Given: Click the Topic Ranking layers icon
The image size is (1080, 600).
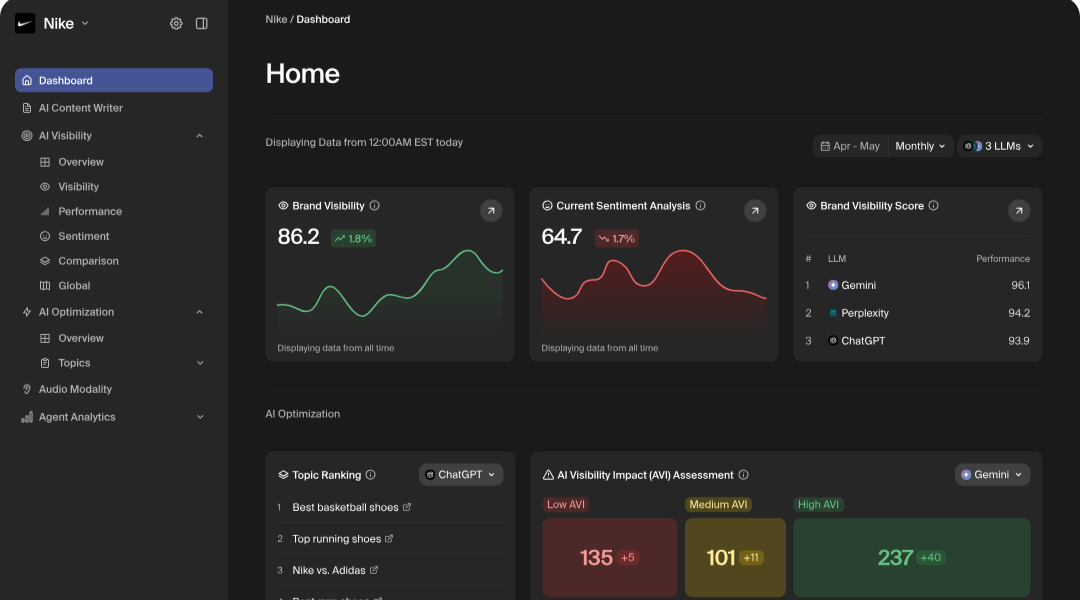Looking at the screenshot, I should (283, 475).
